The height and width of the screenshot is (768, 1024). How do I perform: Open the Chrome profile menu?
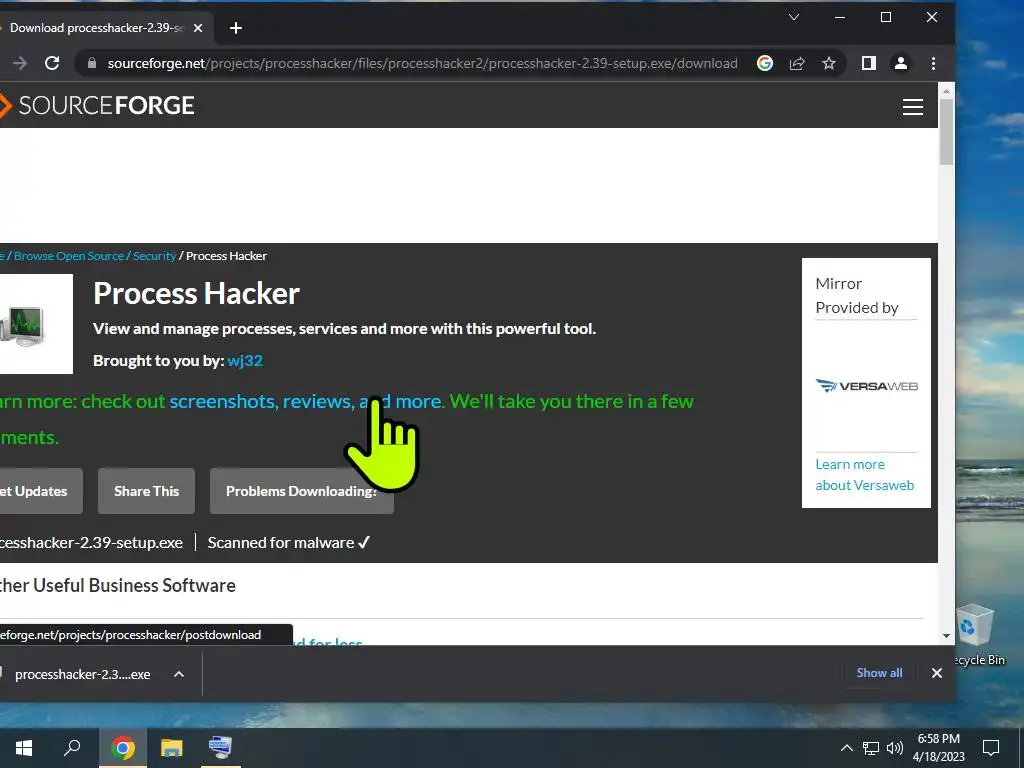coord(901,63)
